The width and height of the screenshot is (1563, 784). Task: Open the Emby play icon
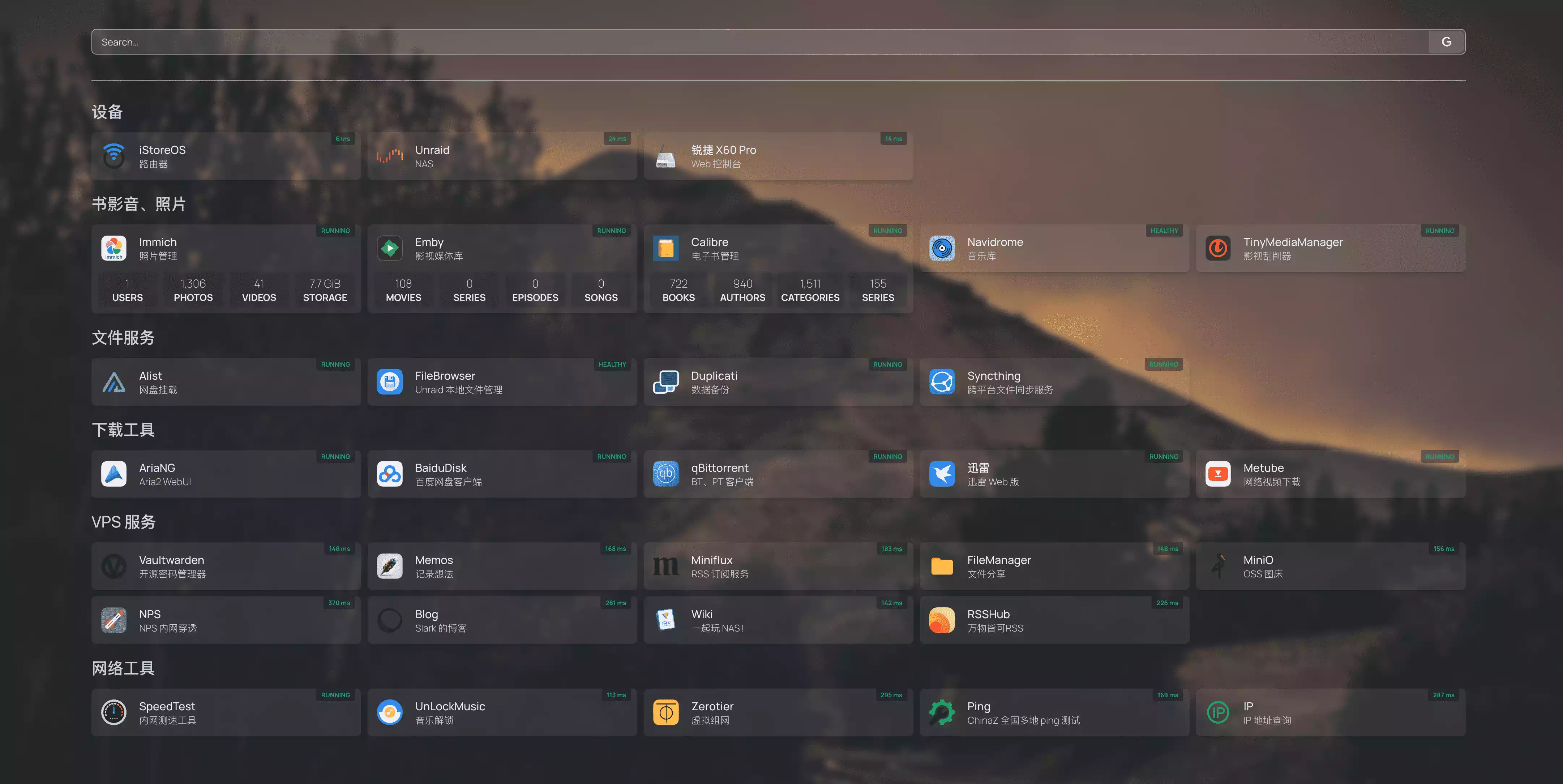(390, 249)
